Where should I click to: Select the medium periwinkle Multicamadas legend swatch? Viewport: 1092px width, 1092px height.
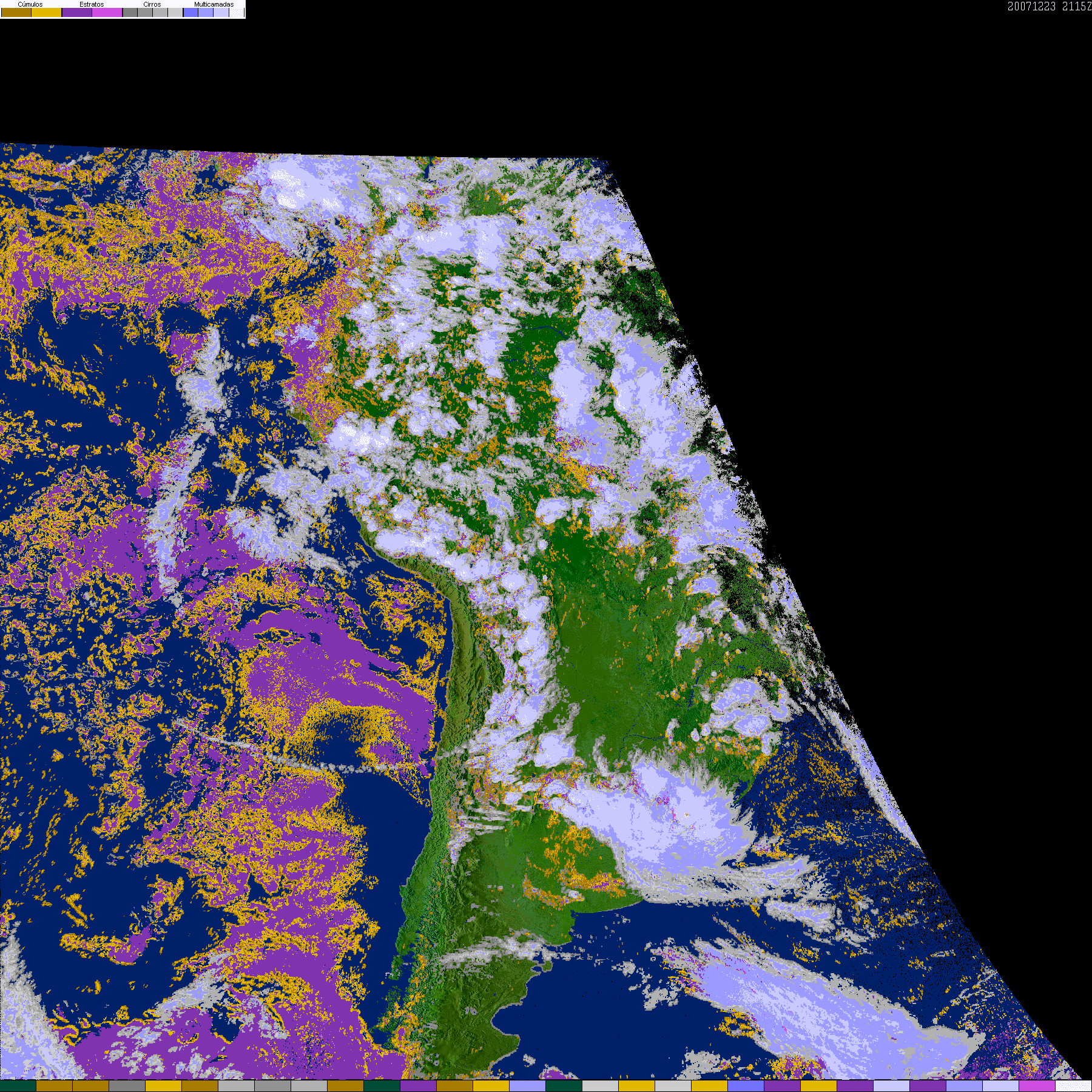pyautogui.click(x=206, y=13)
